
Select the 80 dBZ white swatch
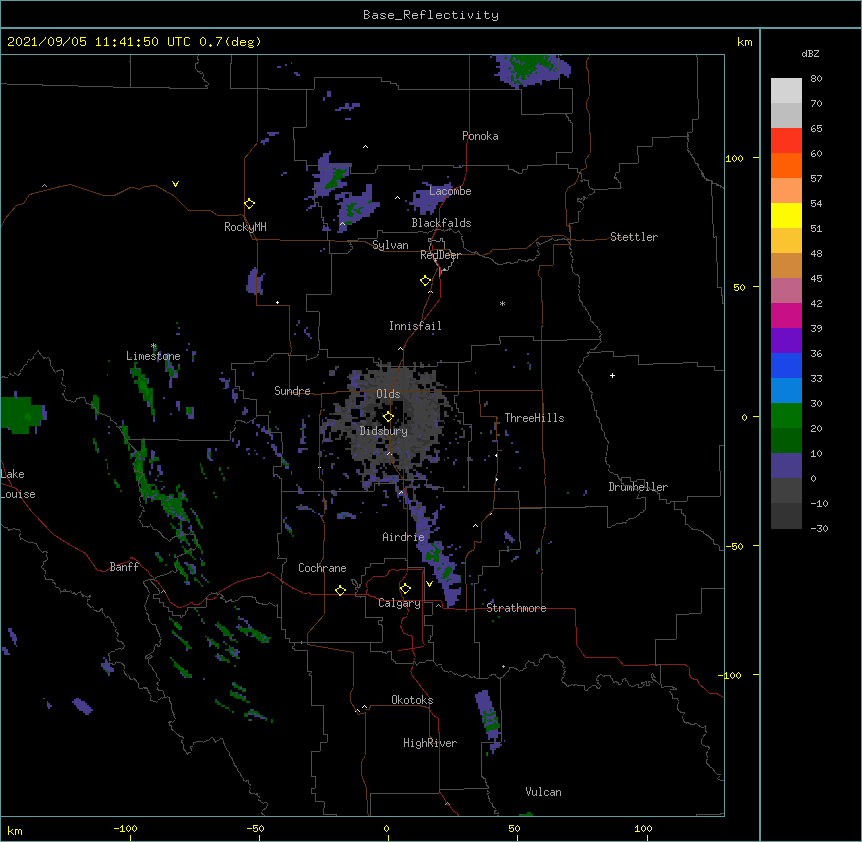point(786,90)
